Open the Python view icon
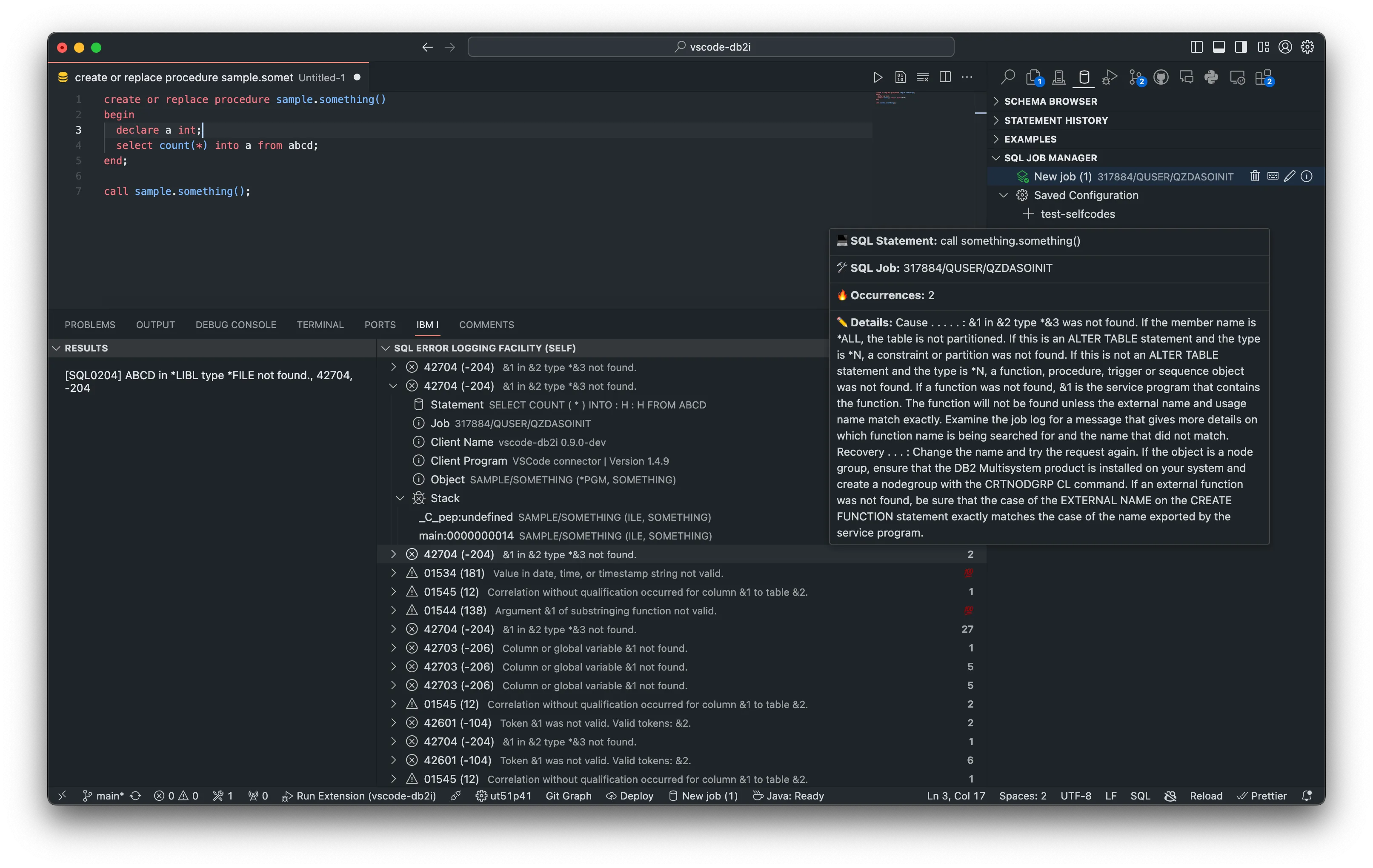The image size is (1373, 868). [1211, 77]
